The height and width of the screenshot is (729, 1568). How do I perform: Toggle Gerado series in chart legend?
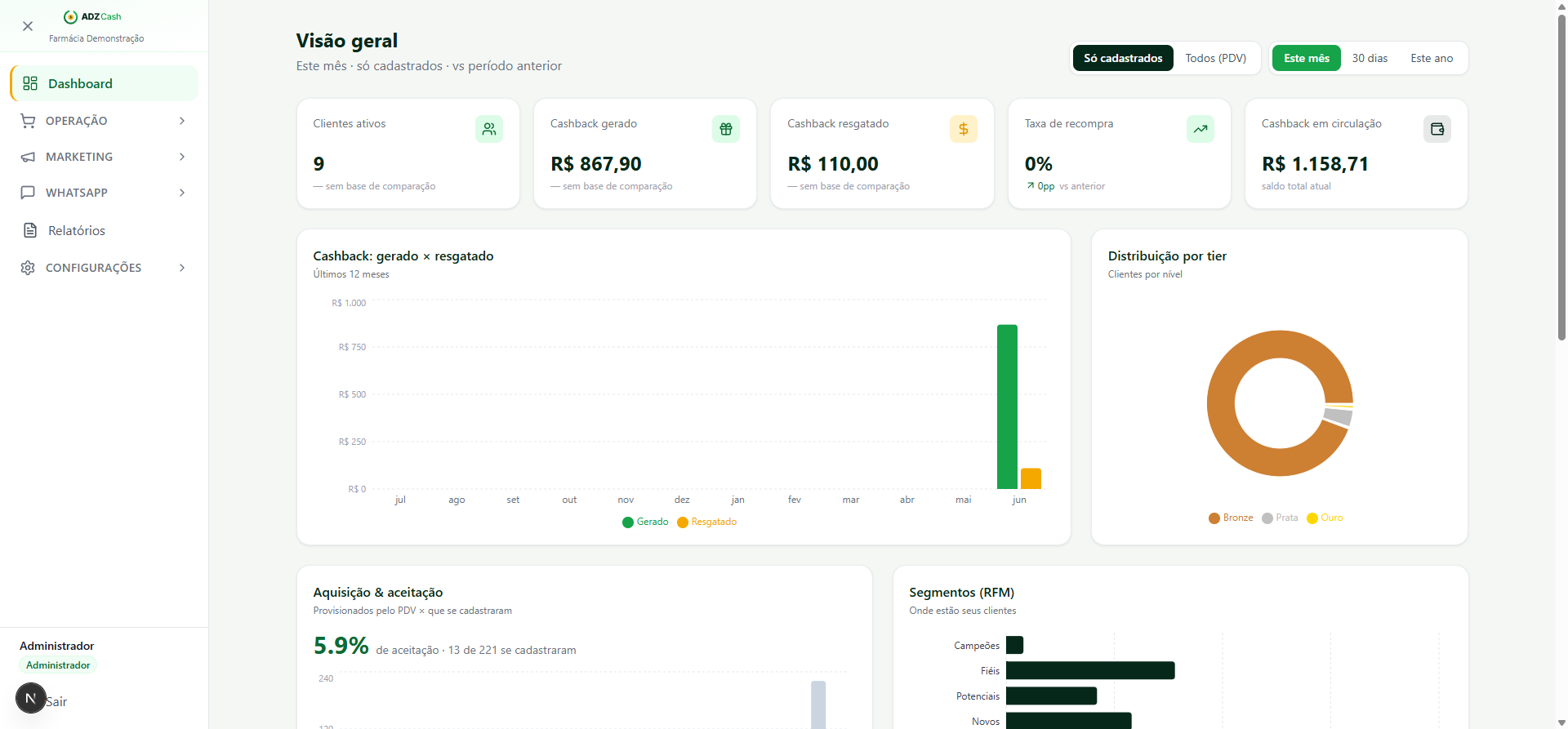tap(645, 522)
